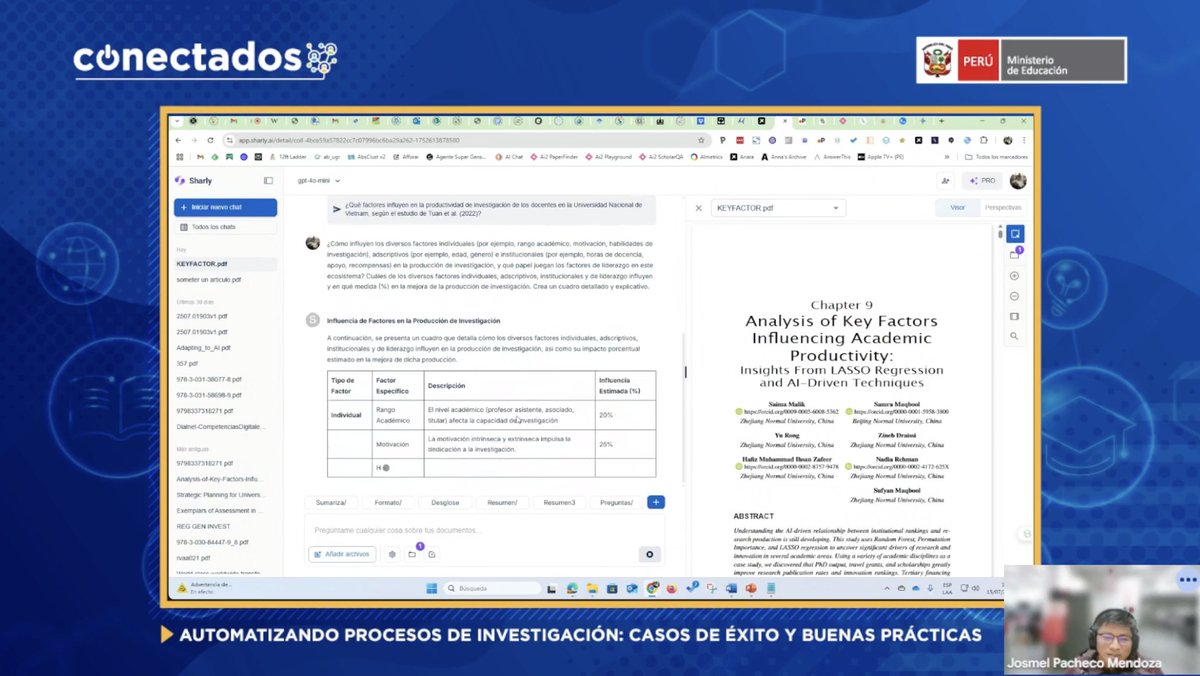1200x676 pixels.
Task: Open Dialnet-CompetenciasDigitale chat
Action: click(220, 426)
